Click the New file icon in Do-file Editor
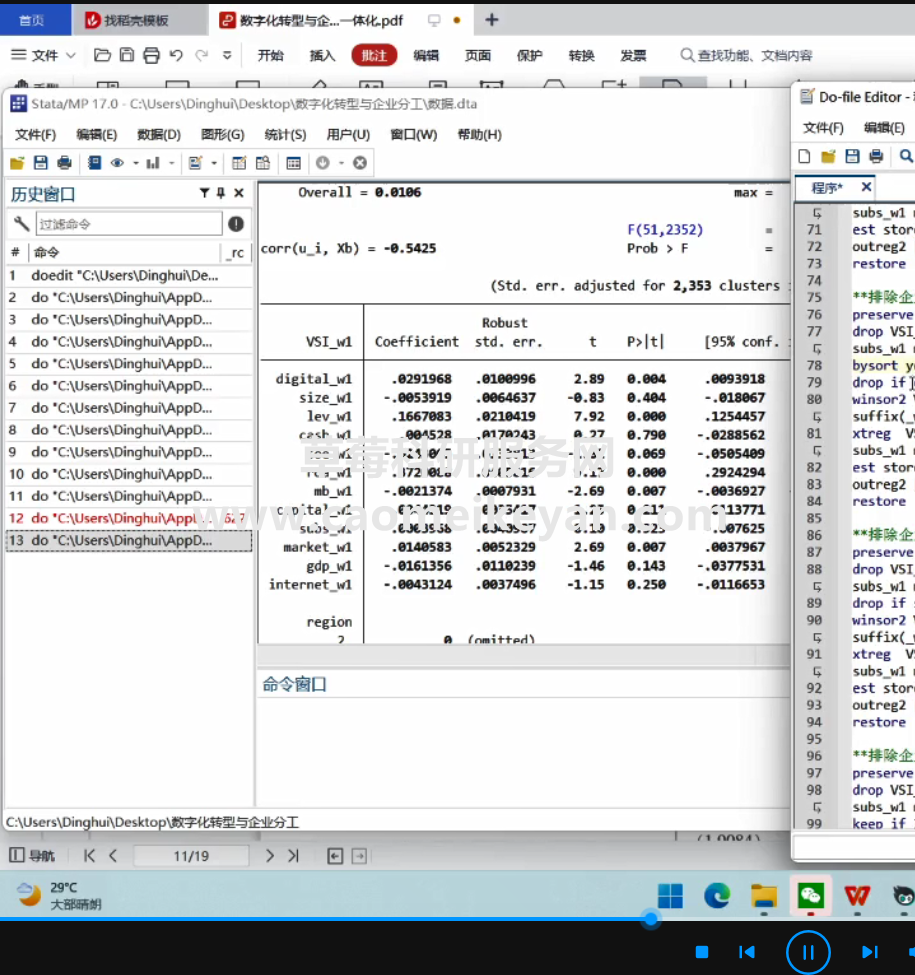Viewport: 915px width, 975px height. [804, 156]
